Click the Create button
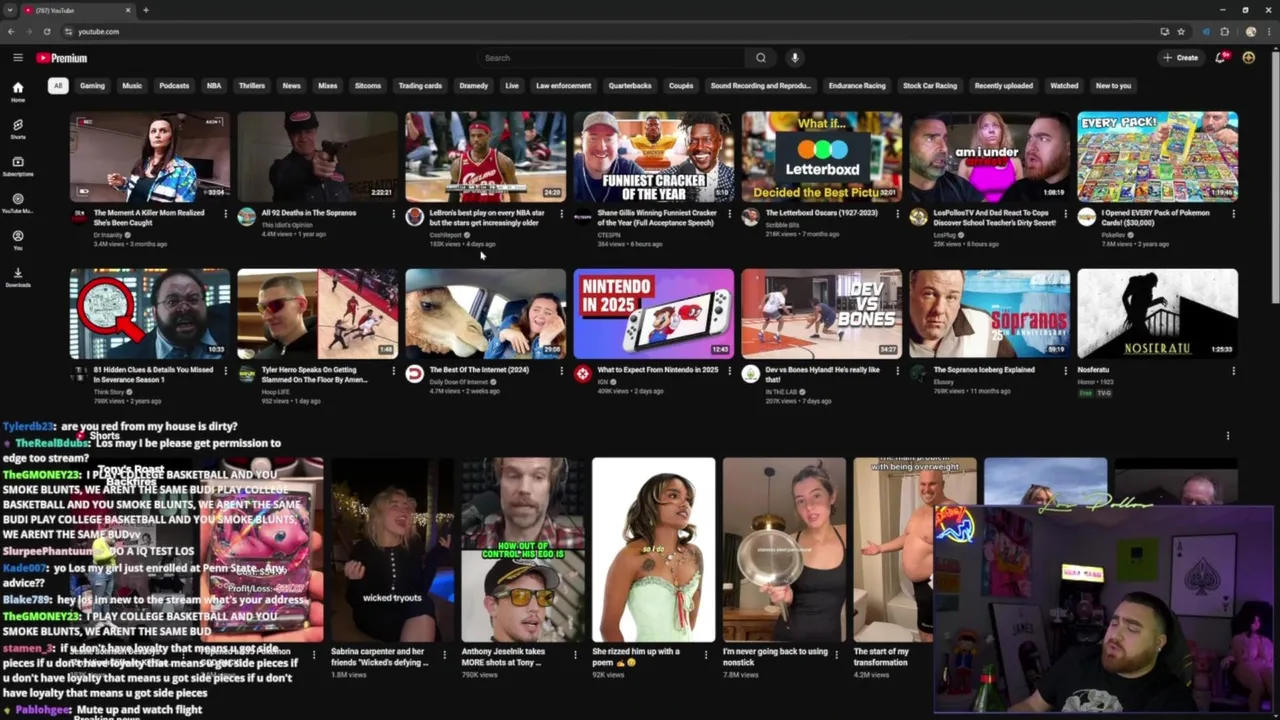This screenshot has height=720, width=1280. pyautogui.click(x=1181, y=58)
